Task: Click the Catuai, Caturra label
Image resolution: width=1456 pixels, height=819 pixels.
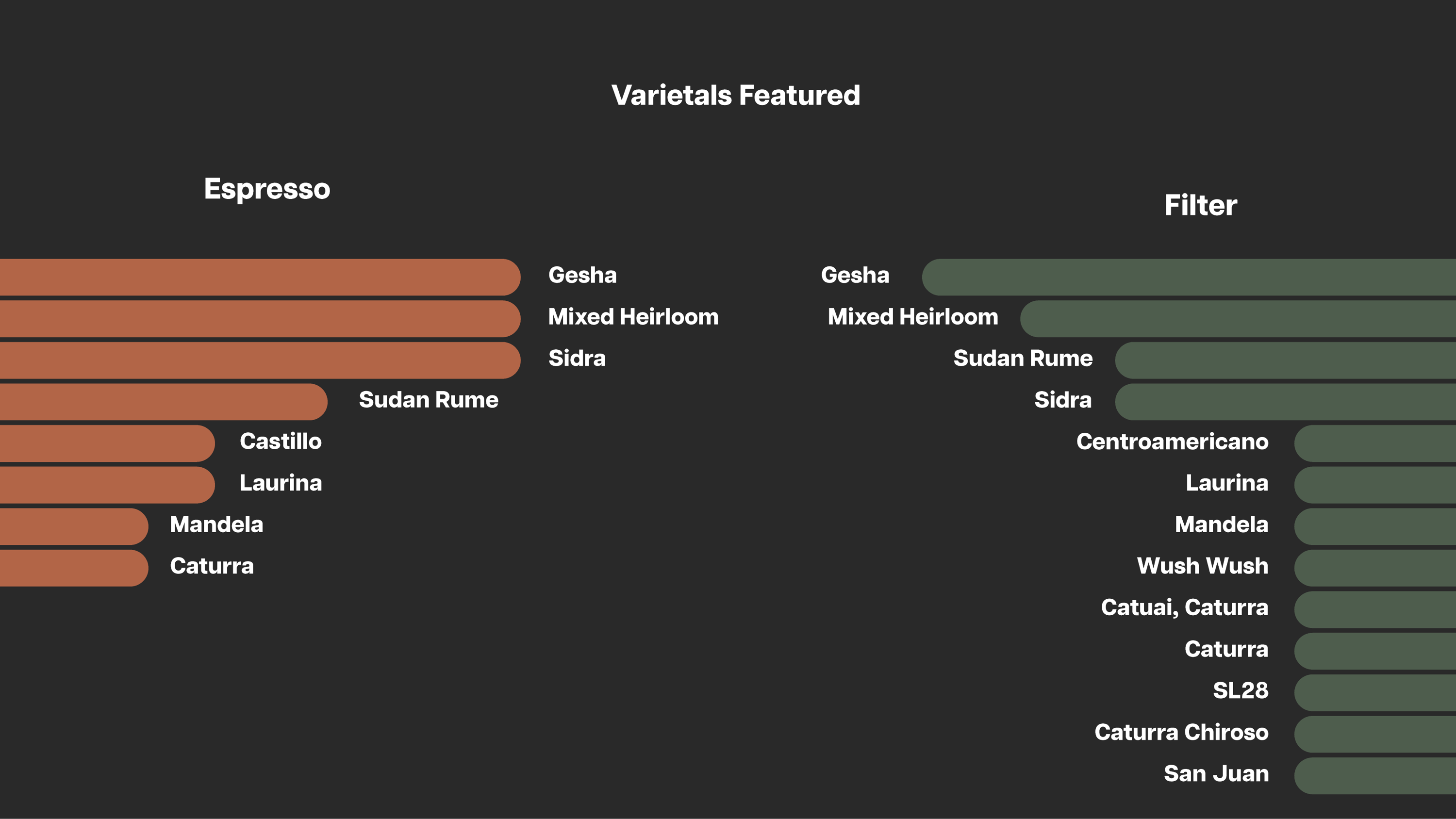Action: click(1184, 607)
